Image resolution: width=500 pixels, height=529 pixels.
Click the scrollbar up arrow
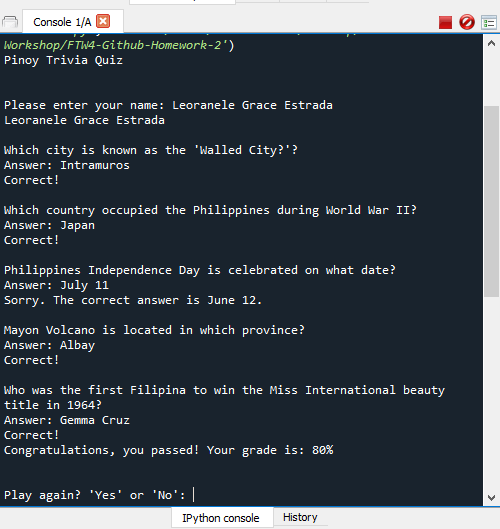pyautogui.click(x=492, y=43)
